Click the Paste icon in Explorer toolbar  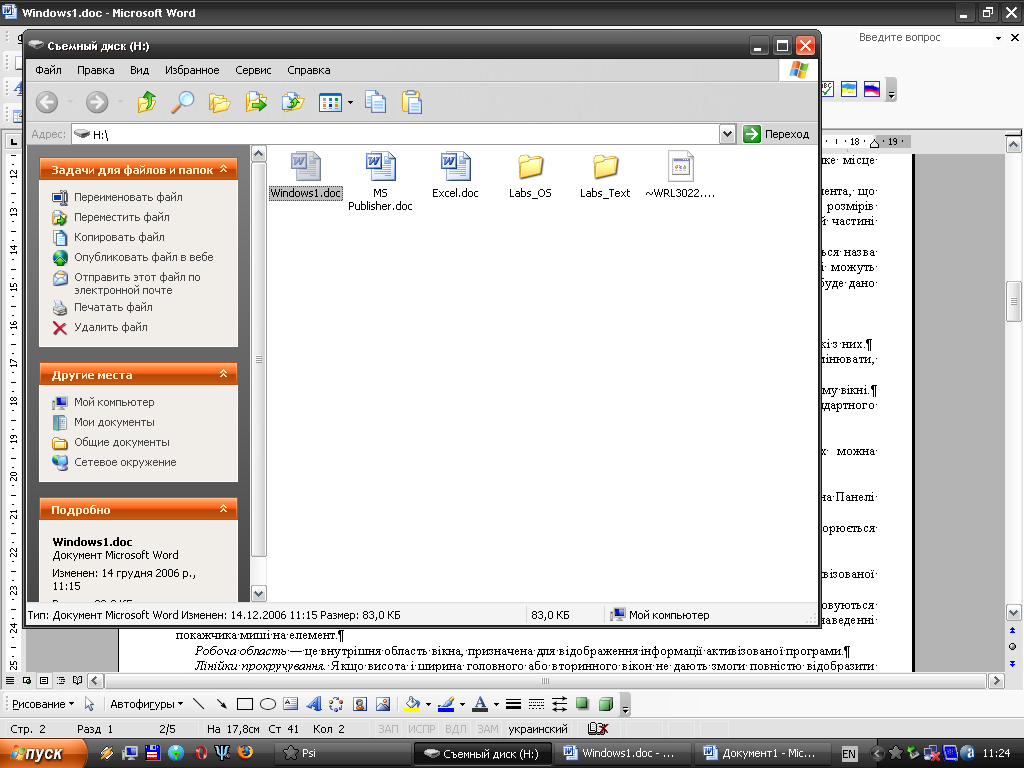pos(412,102)
